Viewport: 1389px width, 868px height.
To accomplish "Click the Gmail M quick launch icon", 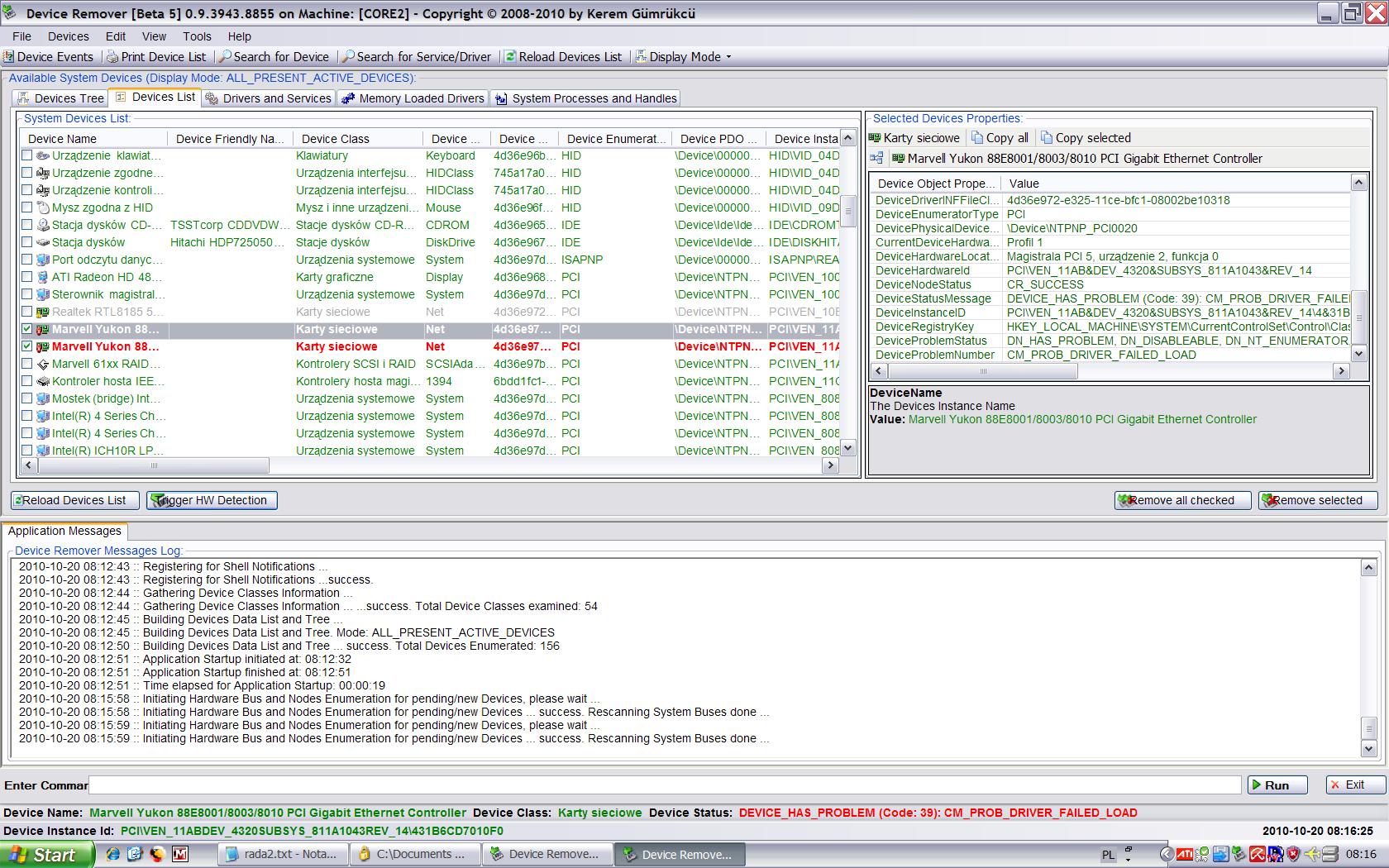I will point(179,854).
